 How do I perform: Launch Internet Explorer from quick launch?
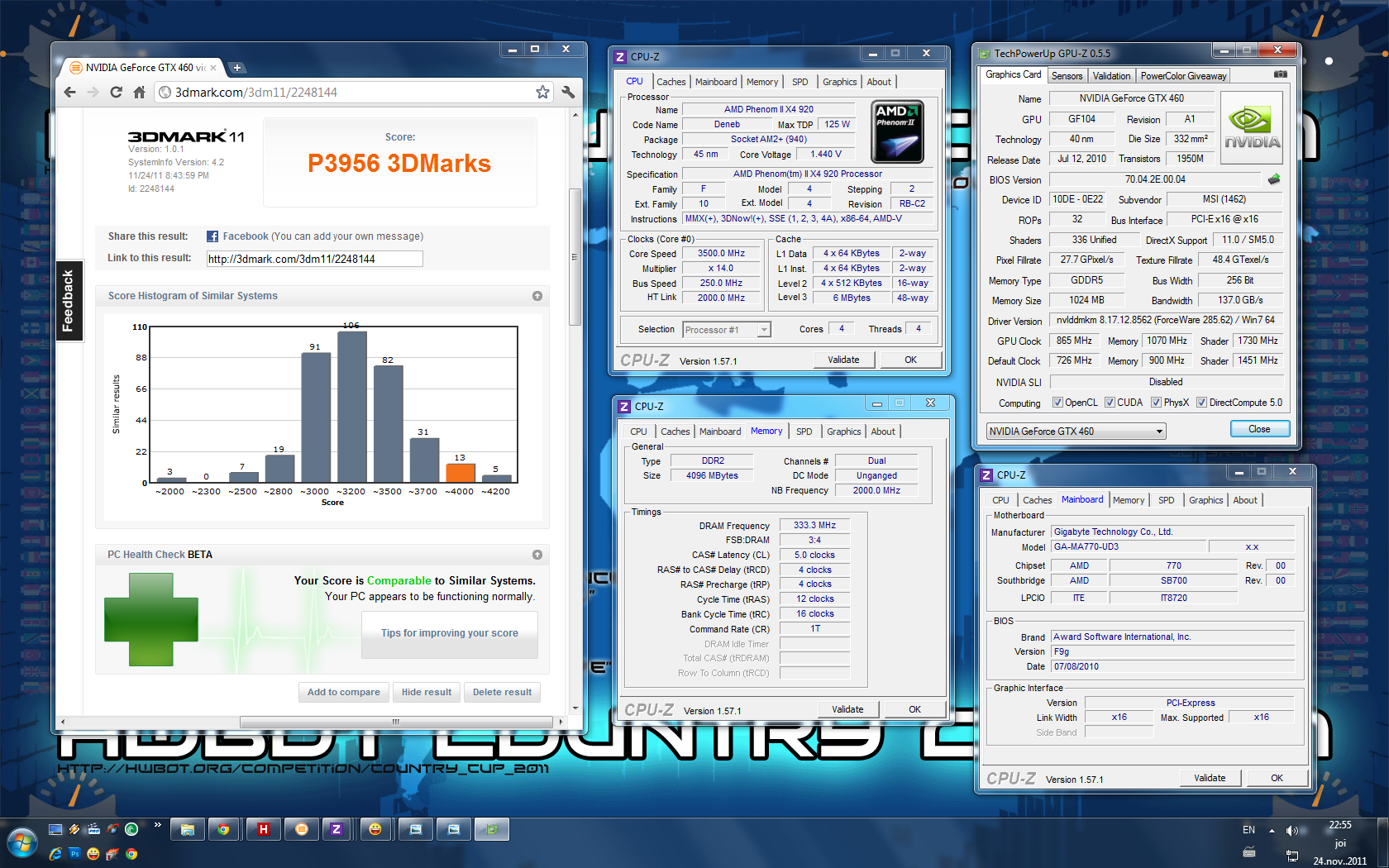[x=55, y=854]
